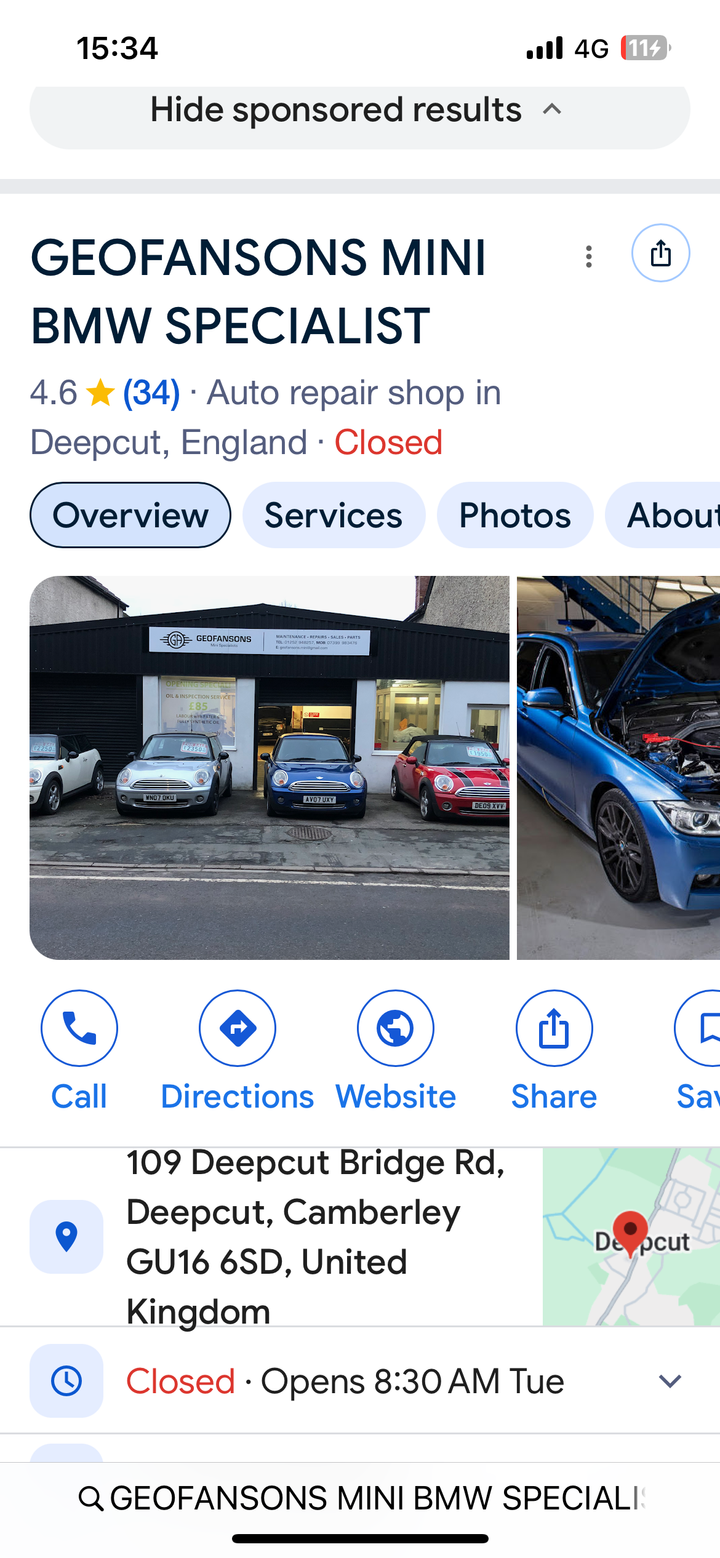Open the Website globe icon

tap(396, 1028)
